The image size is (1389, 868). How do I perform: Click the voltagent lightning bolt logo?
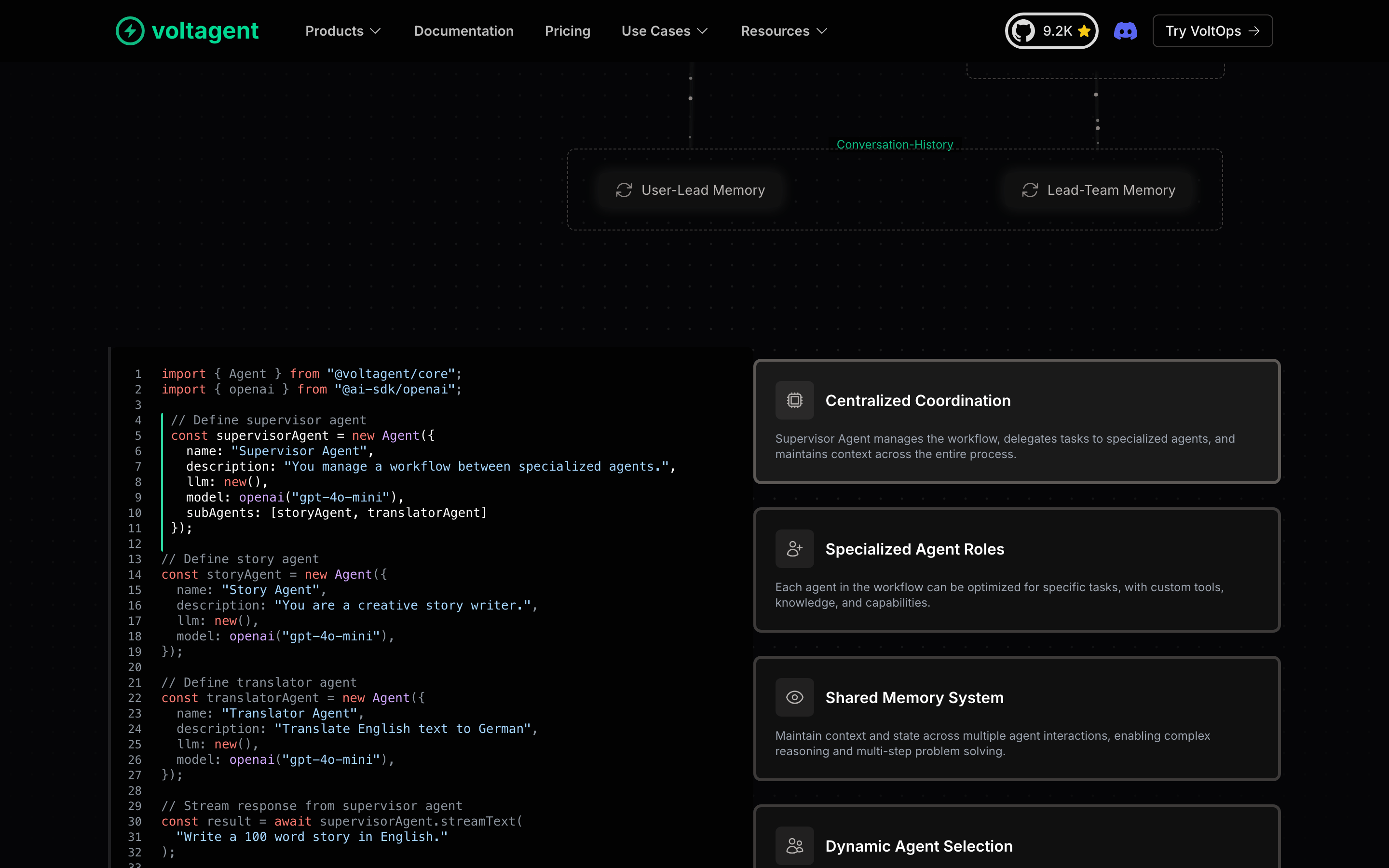click(x=130, y=31)
